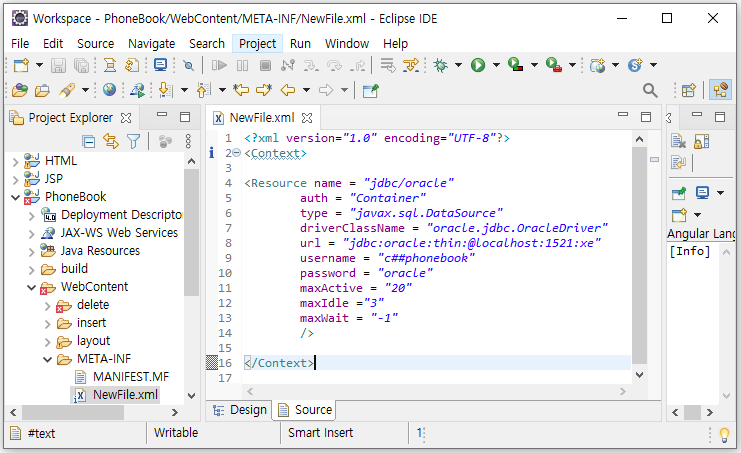
Task: Collapse the WebContent folder
Action: click(x=31, y=287)
